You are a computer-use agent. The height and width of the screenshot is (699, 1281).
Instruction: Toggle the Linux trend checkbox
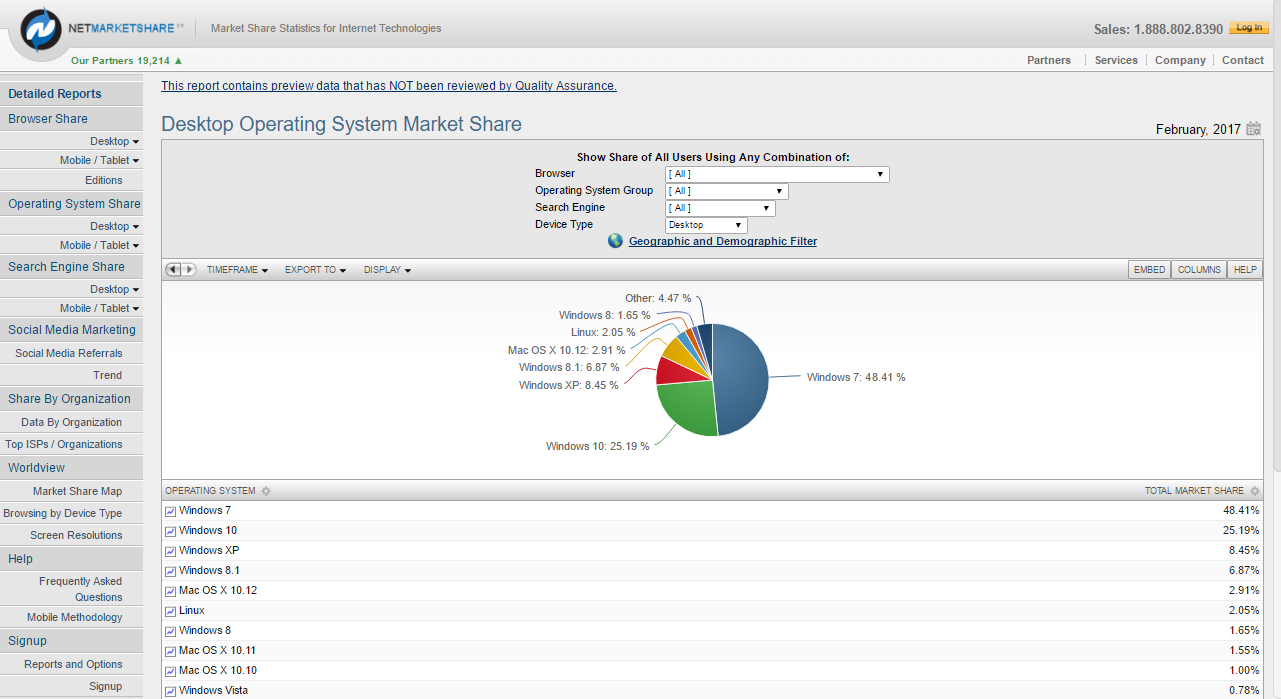[x=170, y=611]
